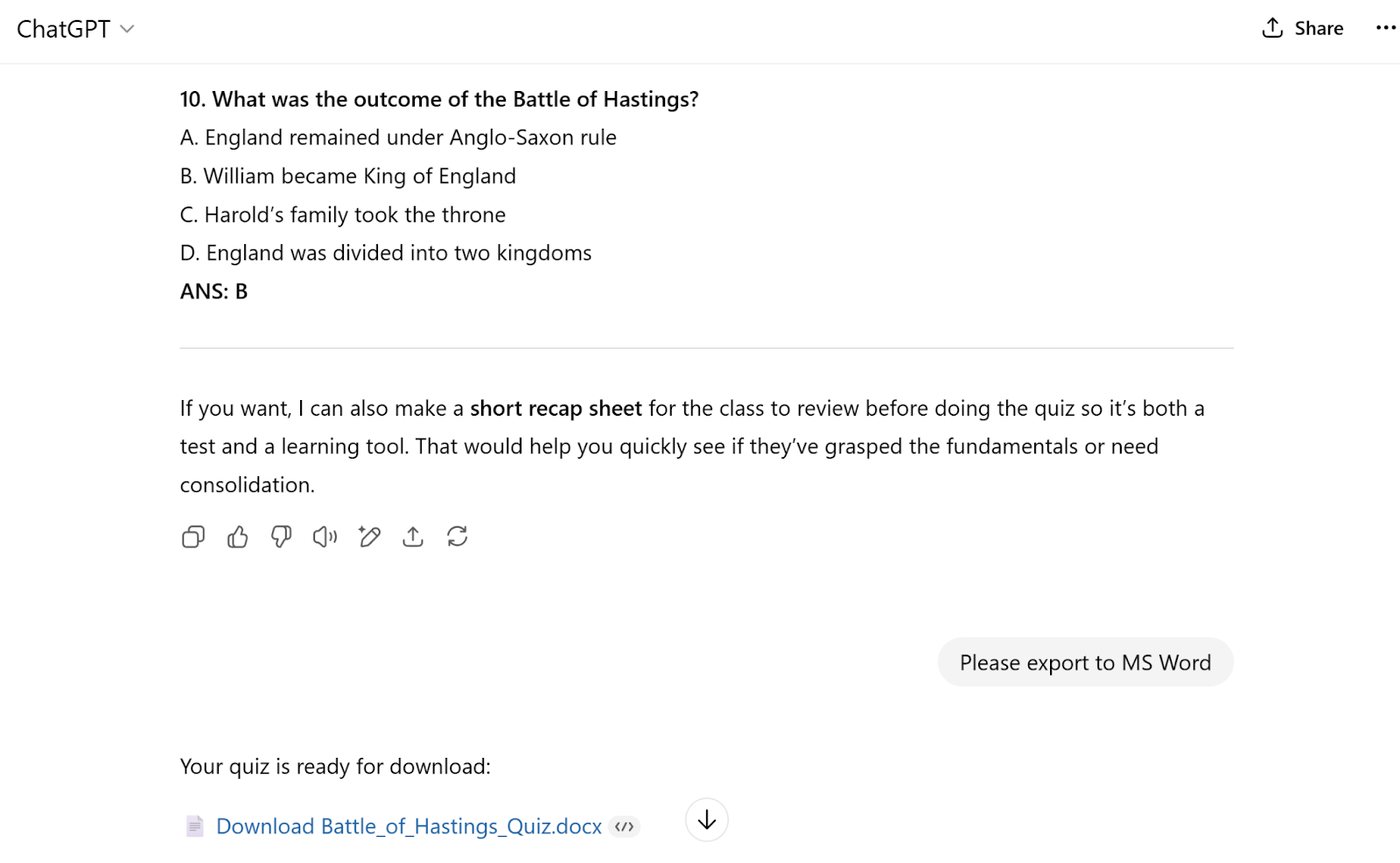1400x863 pixels.
Task: Click the 'Your quiz is ready for download' text
Action: pyautogui.click(x=335, y=766)
